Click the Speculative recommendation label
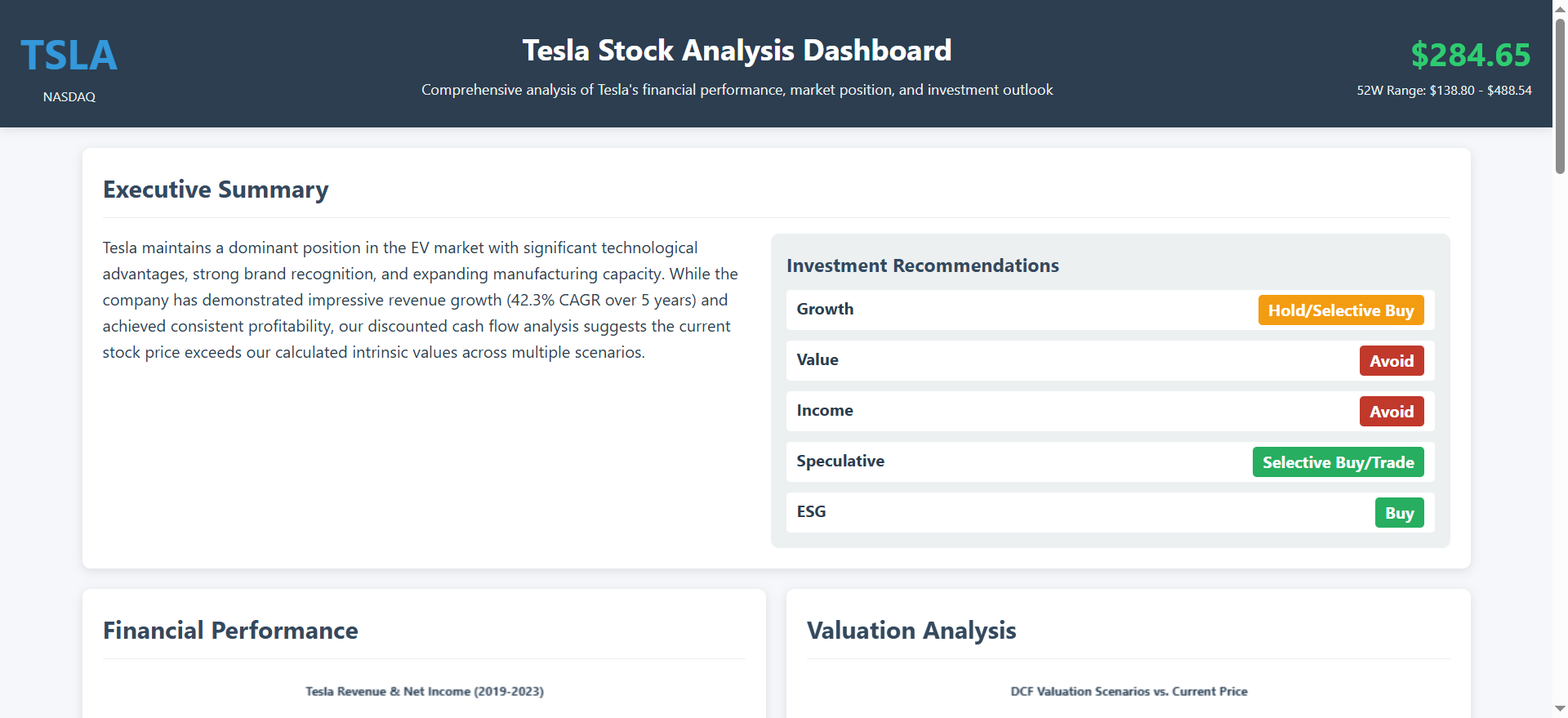 (840, 462)
